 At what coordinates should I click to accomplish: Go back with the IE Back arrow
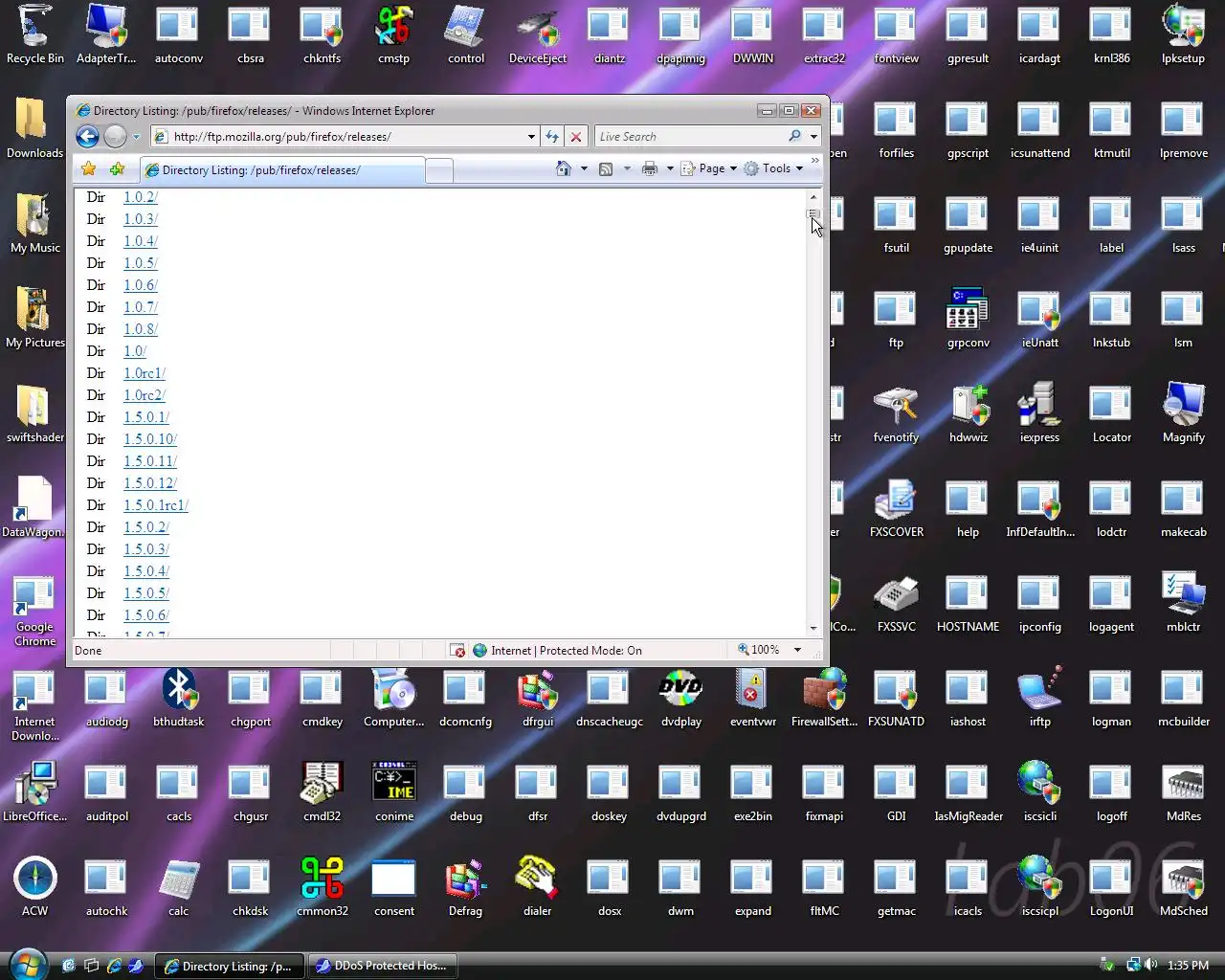(x=87, y=137)
